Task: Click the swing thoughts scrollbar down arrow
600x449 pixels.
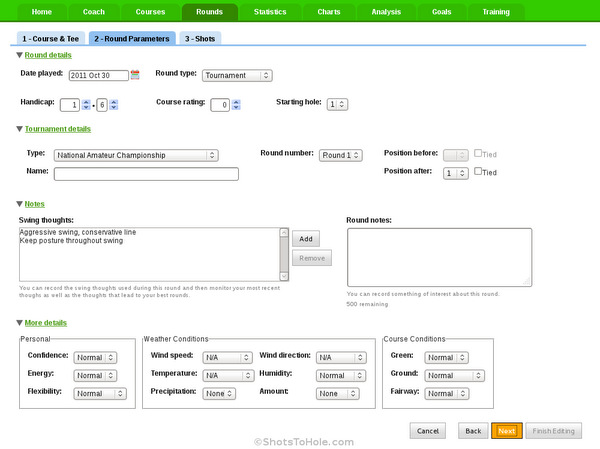Action: [x=284, y=276]
